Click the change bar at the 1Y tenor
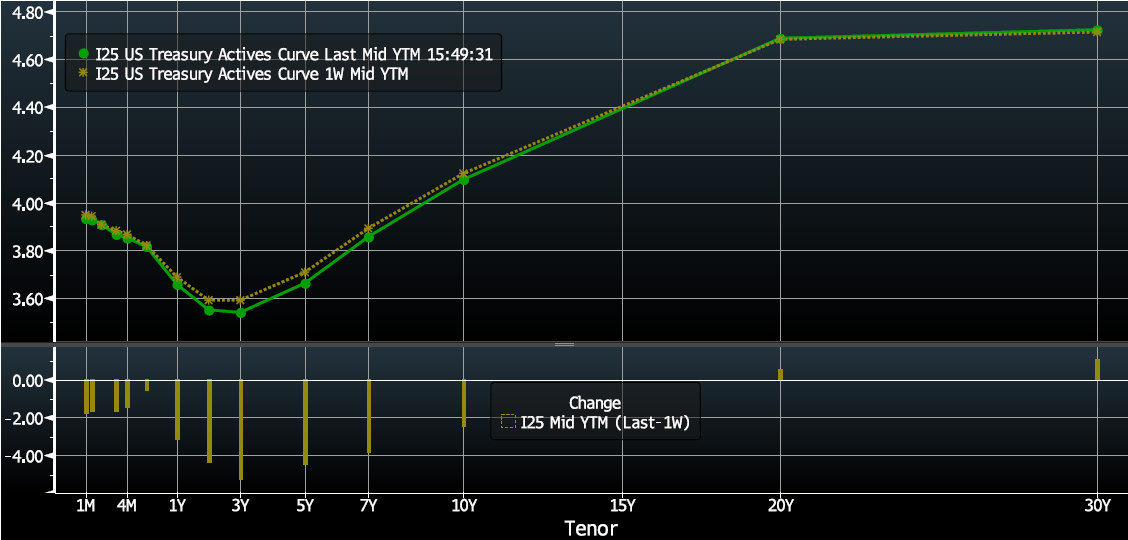The image size is (1128, 540). pos(177,410)
